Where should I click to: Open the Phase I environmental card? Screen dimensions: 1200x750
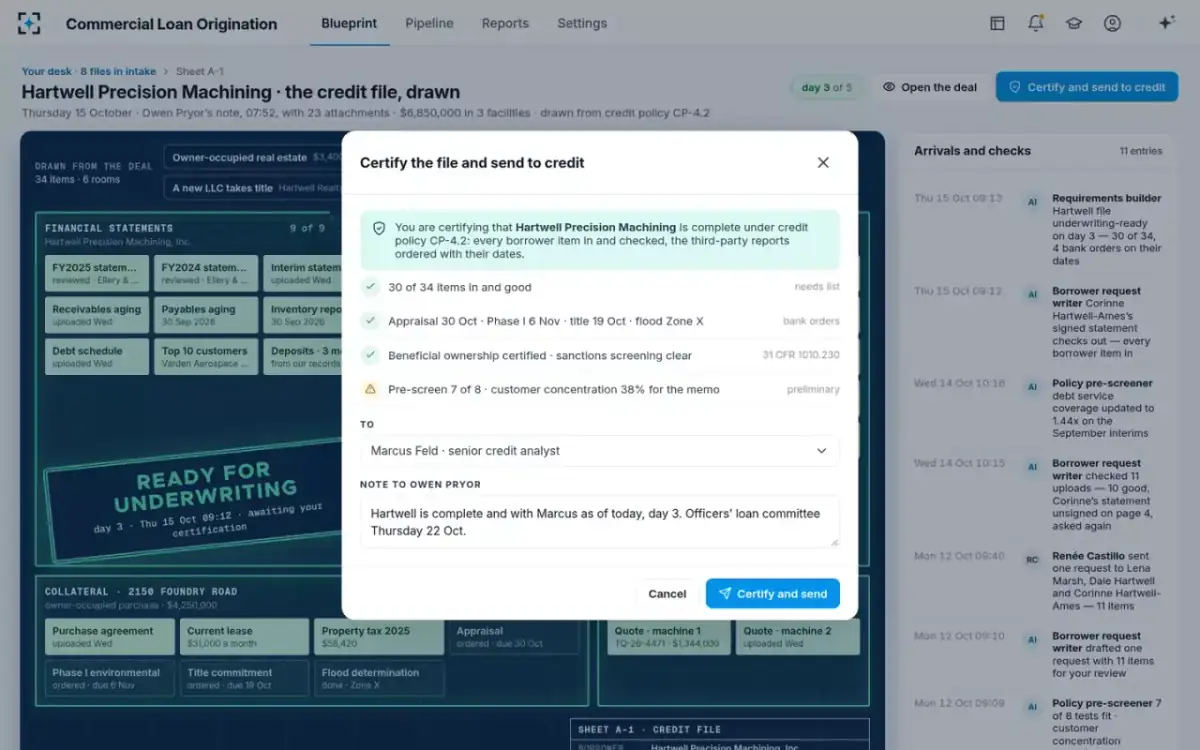[110, 678]
